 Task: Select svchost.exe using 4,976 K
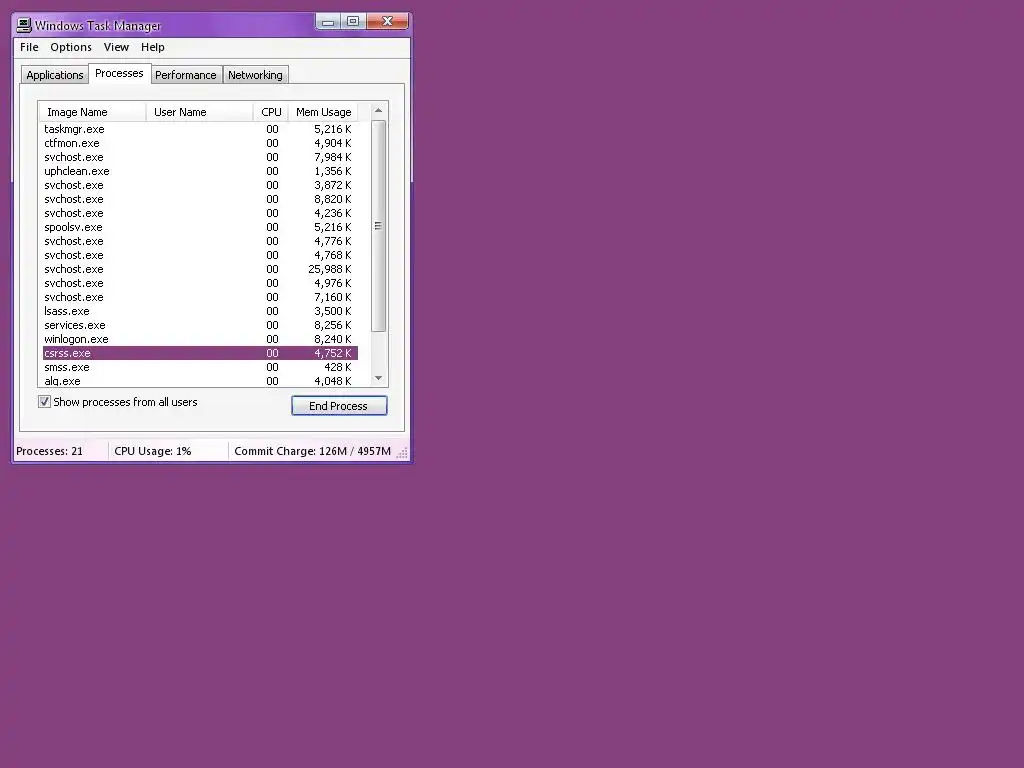200,283
